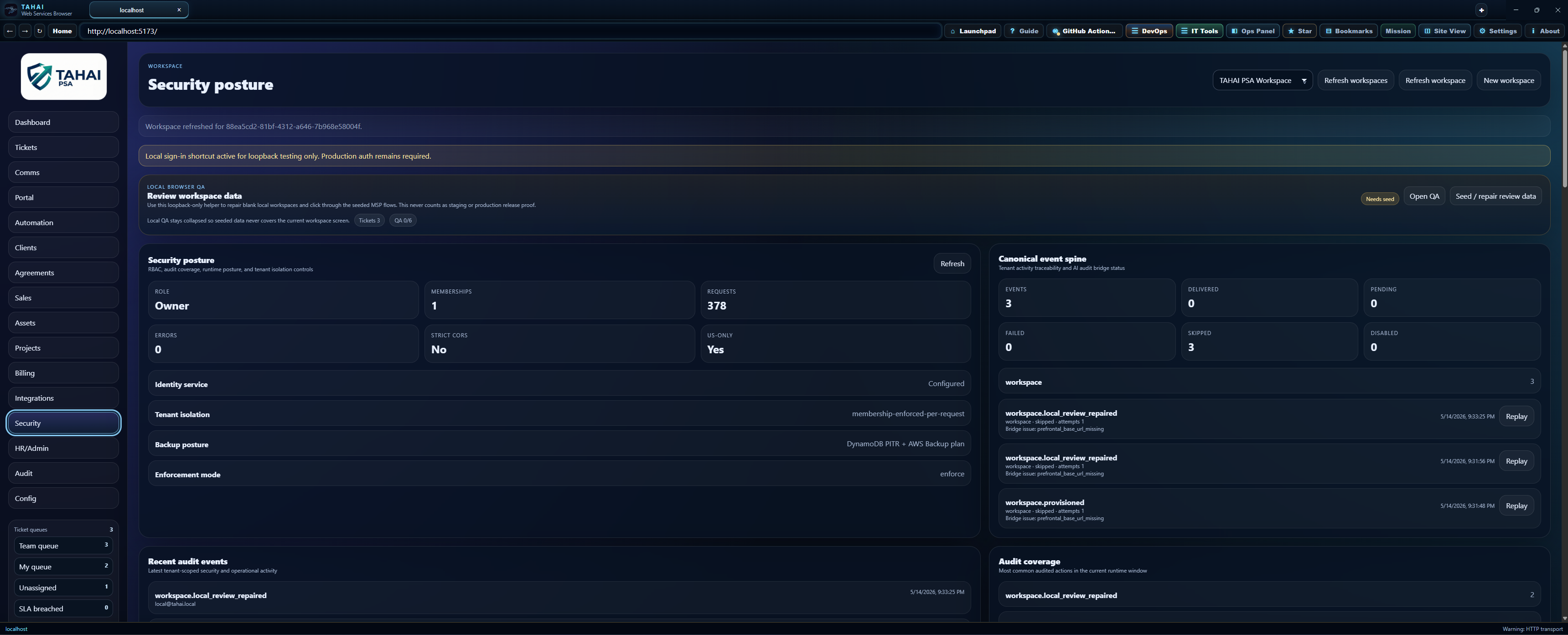
Task: Click the Tickets 3 chip
Action: click(x=369, y=220)
